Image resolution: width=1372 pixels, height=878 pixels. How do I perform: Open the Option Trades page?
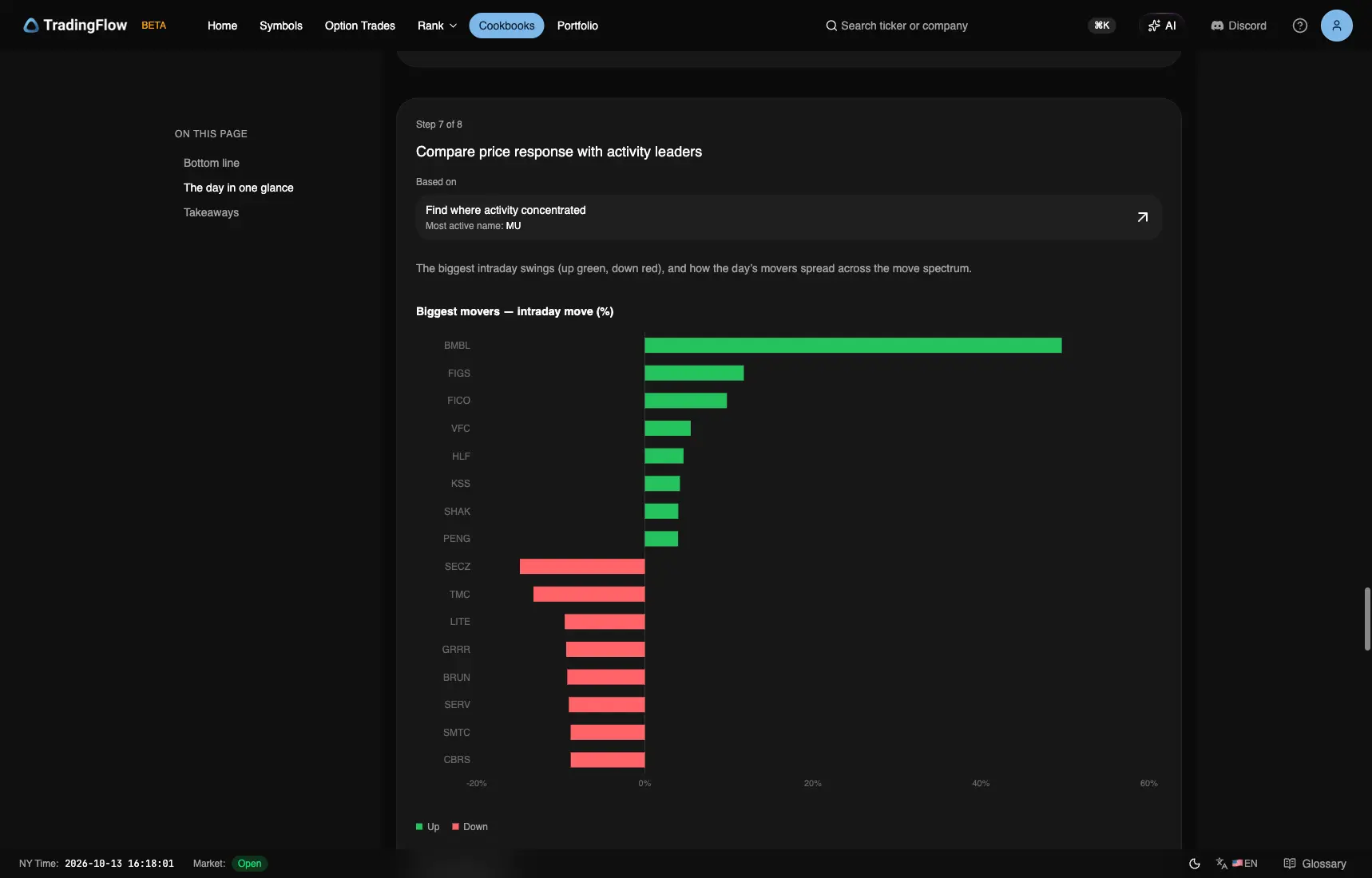pos(360,26)
